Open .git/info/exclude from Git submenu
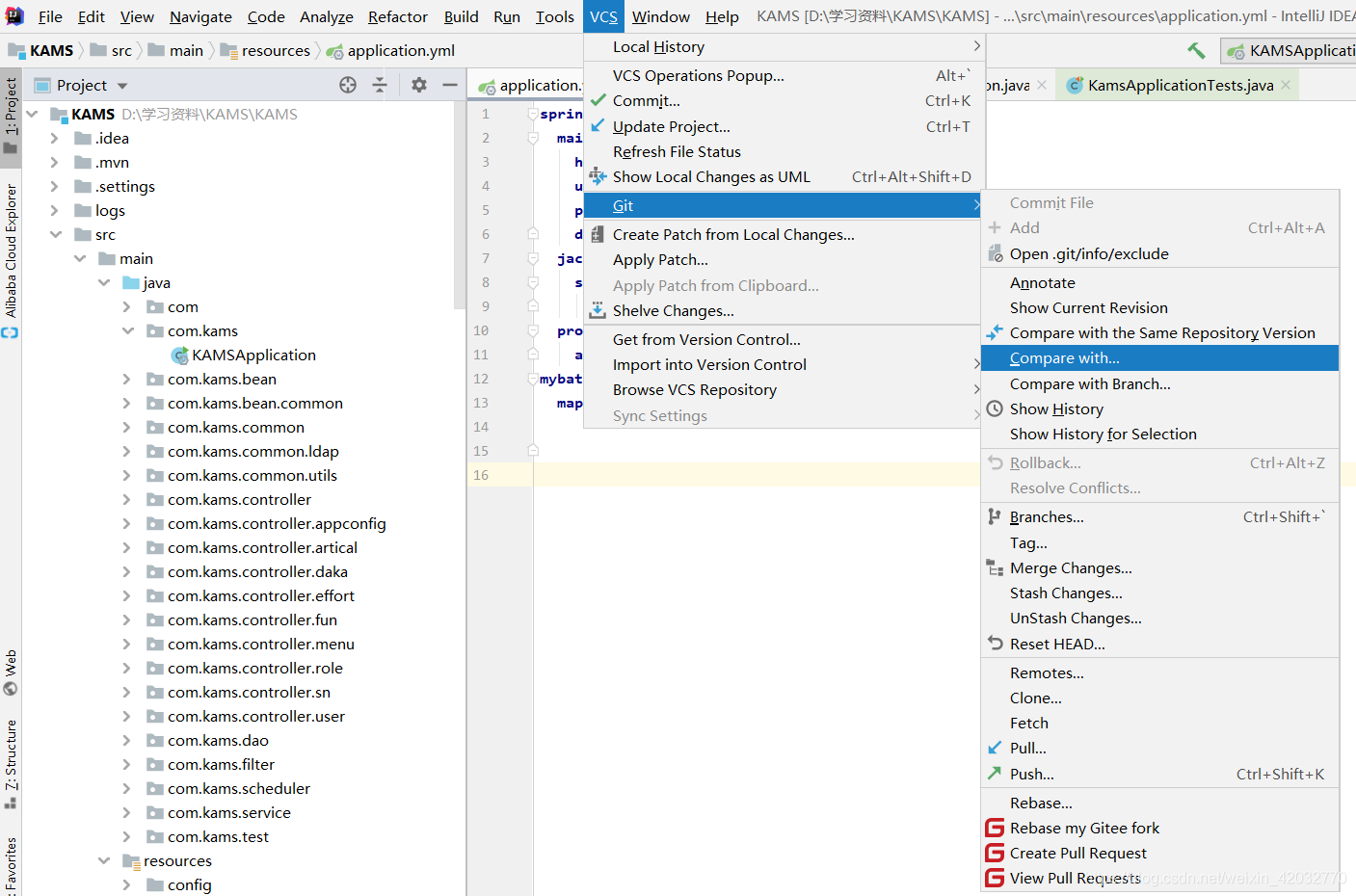This screenshot has width=1356, height=896. 1160,253
